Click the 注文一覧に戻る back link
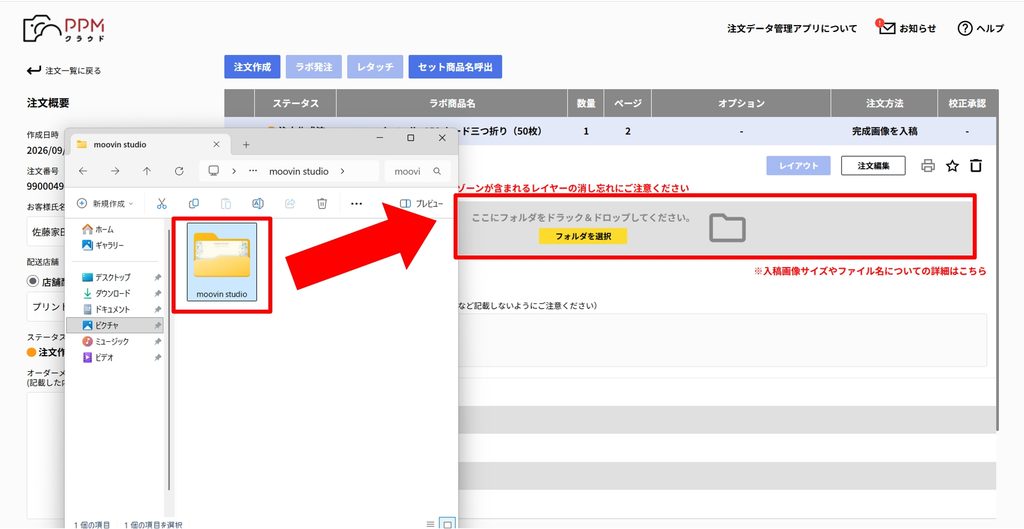The image size is (1024, 529). [64, 71]
